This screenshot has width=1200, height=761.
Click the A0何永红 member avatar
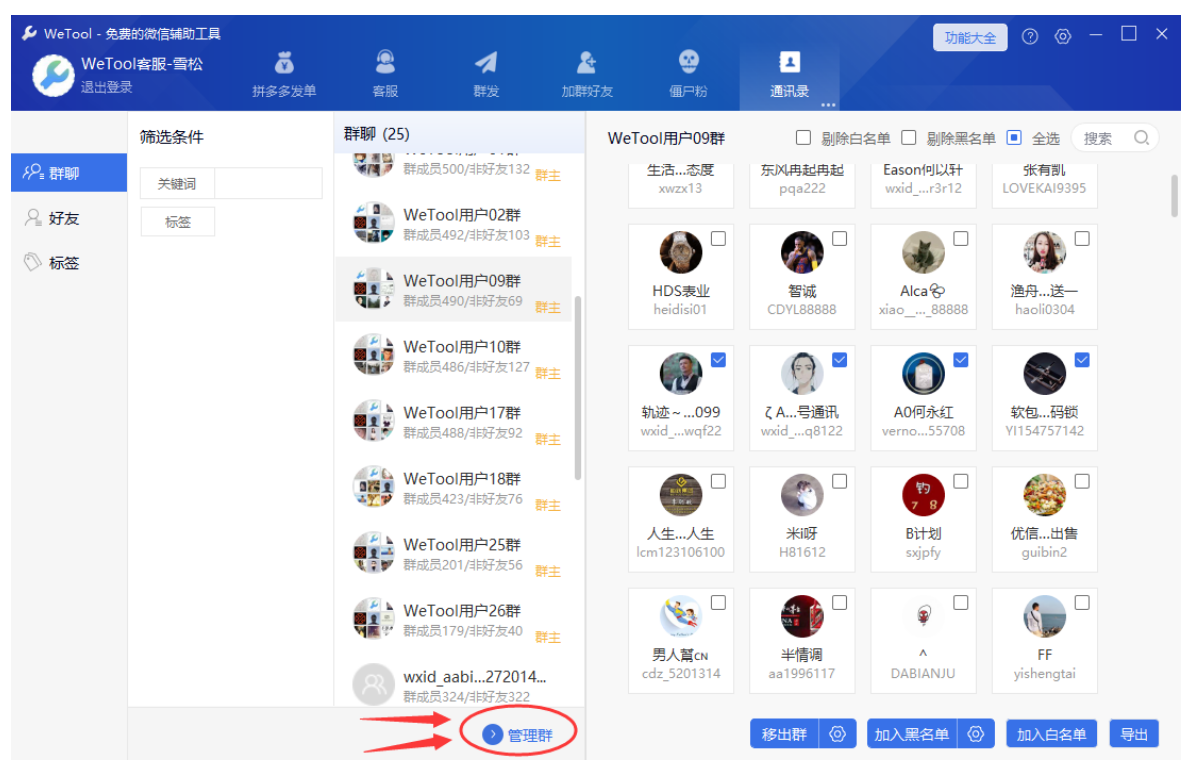point(923,374)
